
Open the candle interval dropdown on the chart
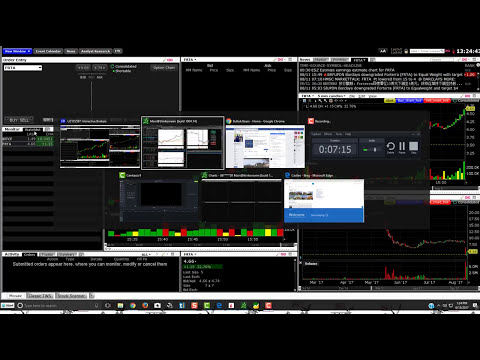[x=332, y=96]
